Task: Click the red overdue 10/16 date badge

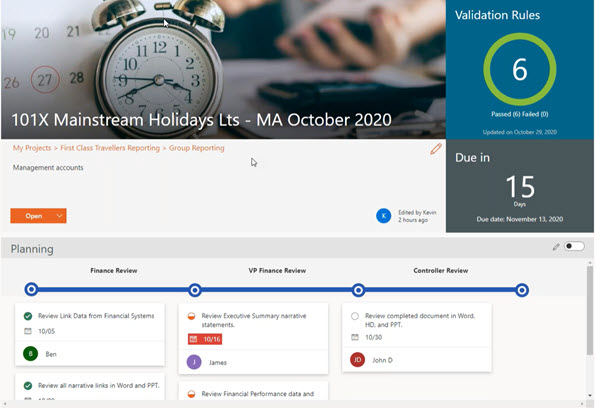Action: pos(205,339)
